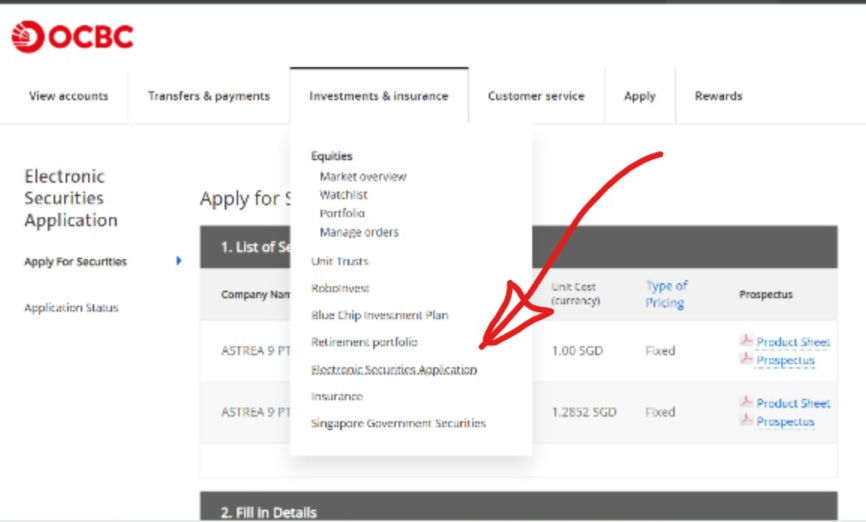Viewport: 866px width, 522px height.
Task: Click the 1.2852 SGD unit cost cell
Action: pyautogui.click(x=584, y=412)
